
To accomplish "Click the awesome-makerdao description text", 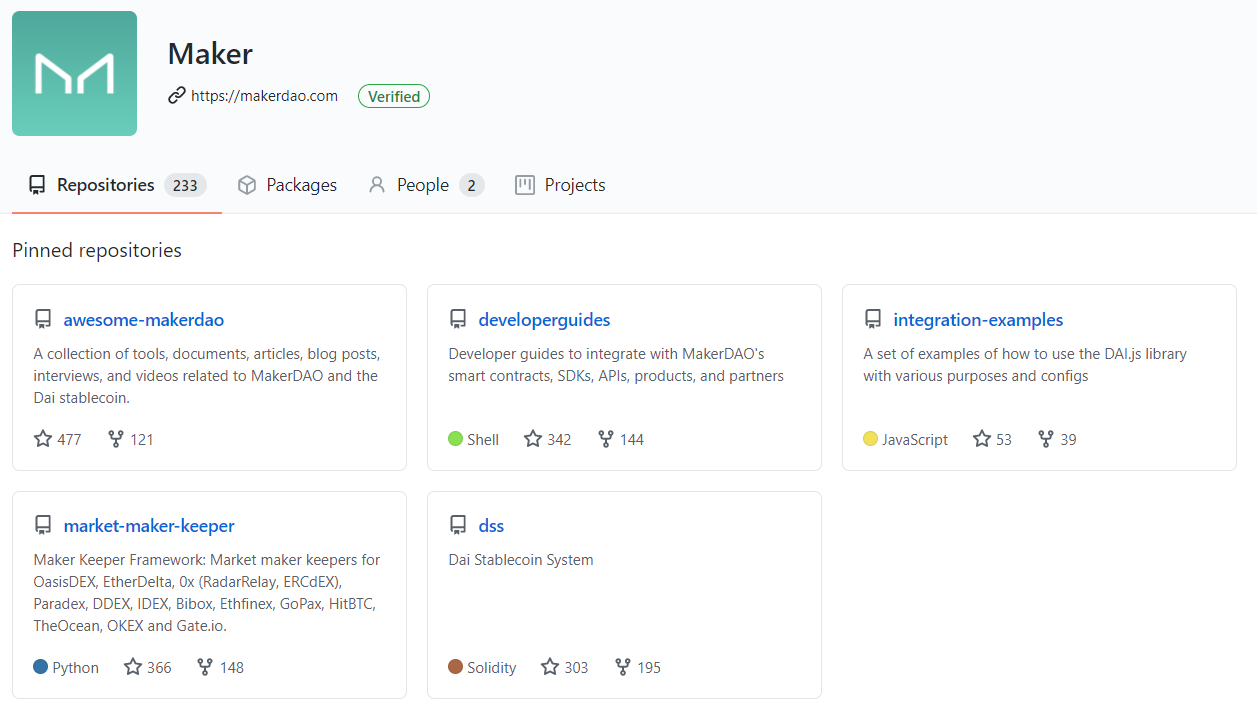I will [207, 376].
